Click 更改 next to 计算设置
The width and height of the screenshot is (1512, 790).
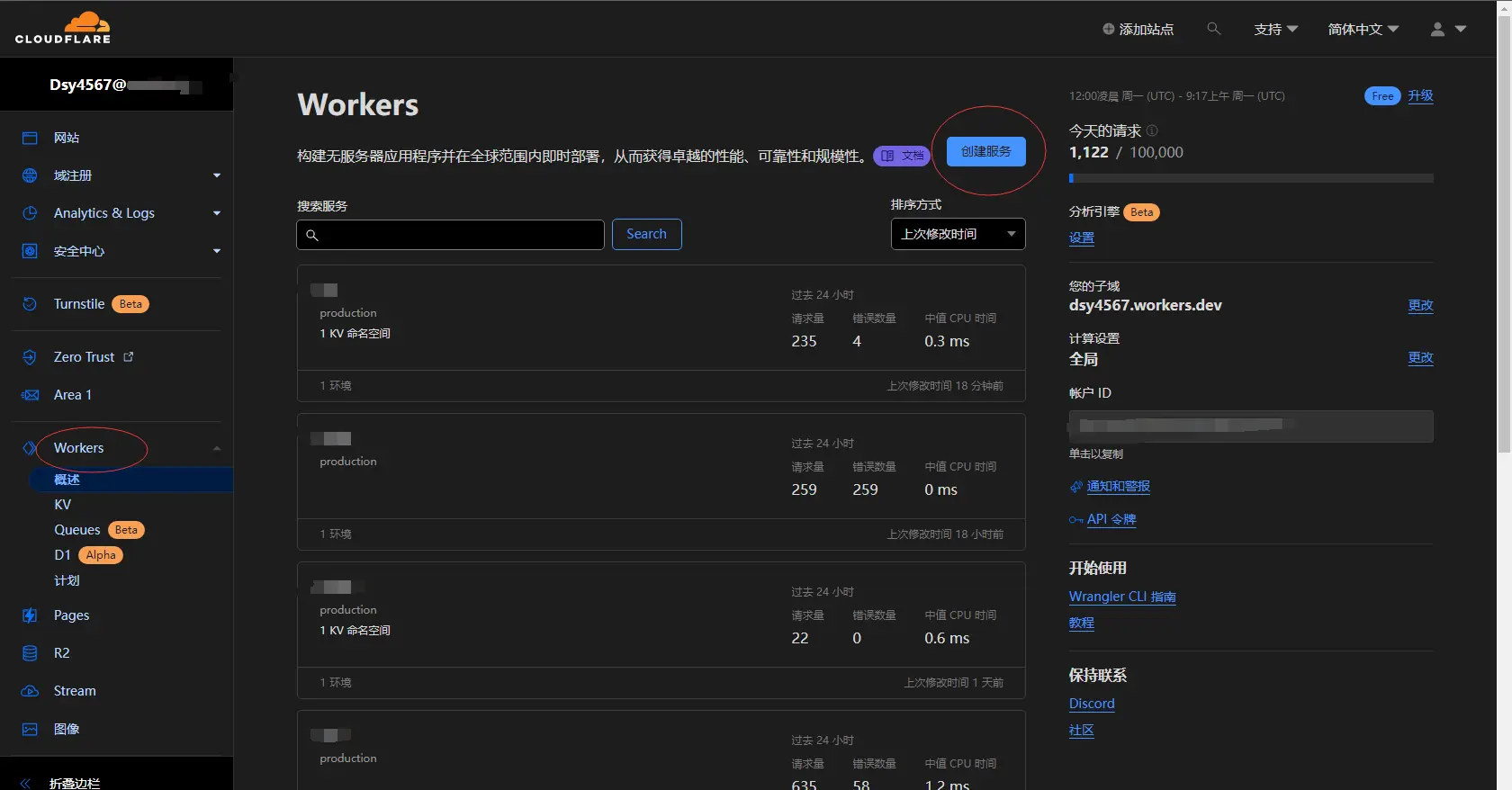[x=1420, y=357]
